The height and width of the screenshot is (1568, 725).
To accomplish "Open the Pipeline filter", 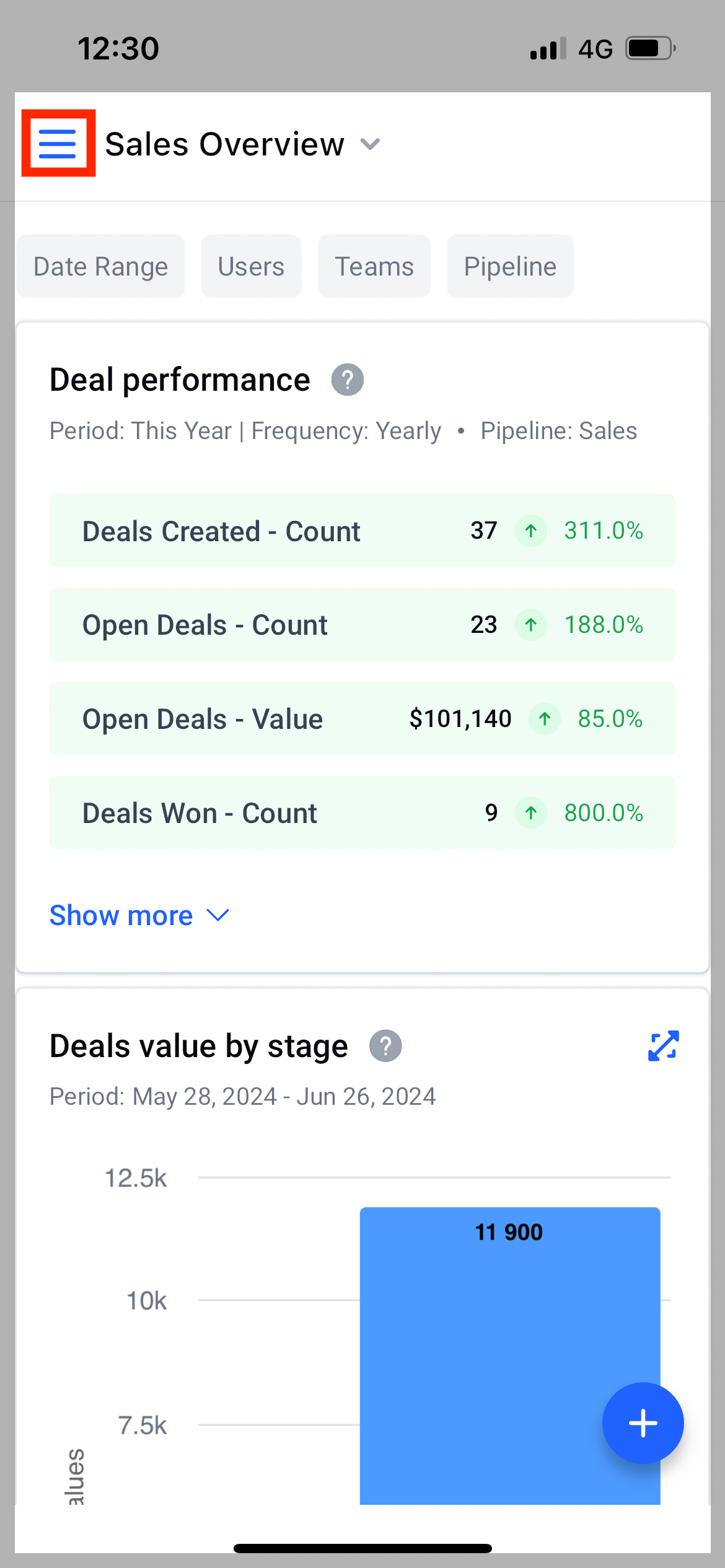I will coord(509,266).
